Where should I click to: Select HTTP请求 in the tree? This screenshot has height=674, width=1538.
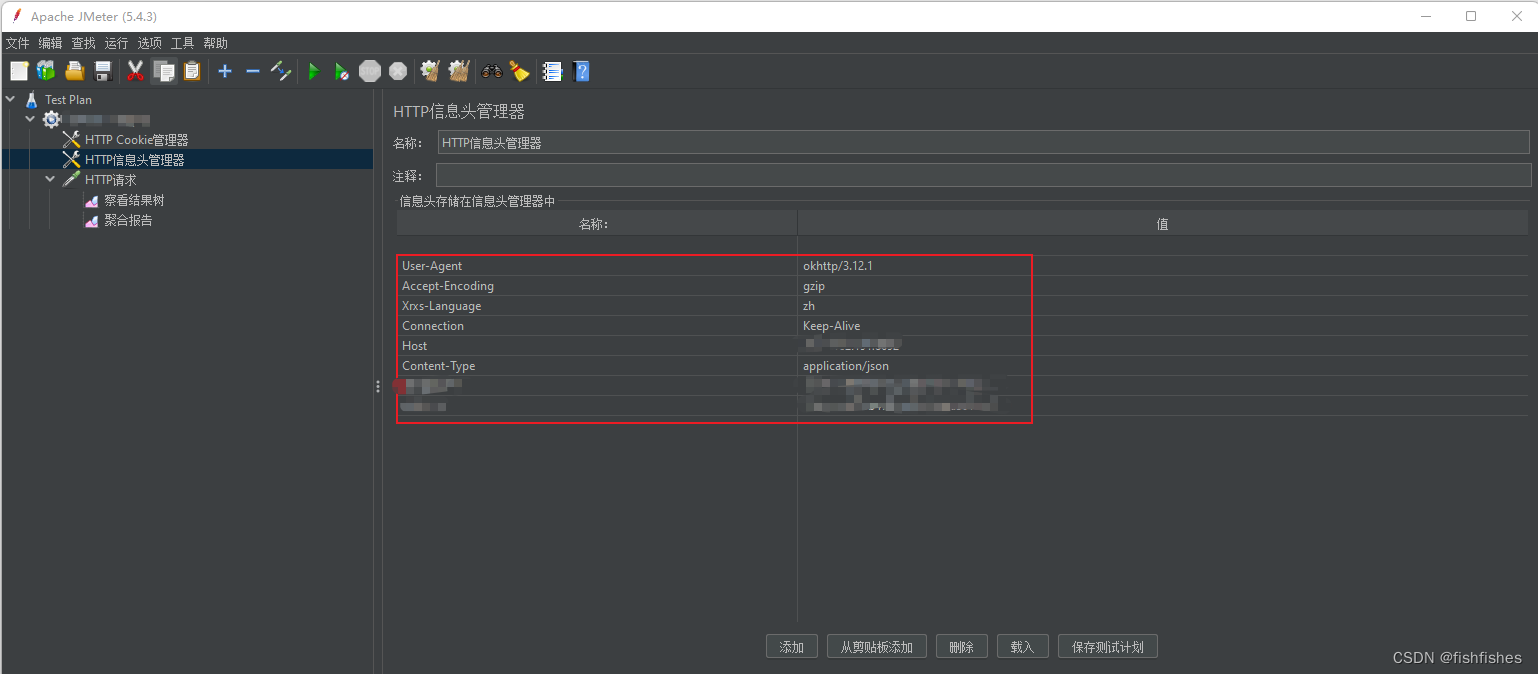pyautogui.click(x=110, y=180)
